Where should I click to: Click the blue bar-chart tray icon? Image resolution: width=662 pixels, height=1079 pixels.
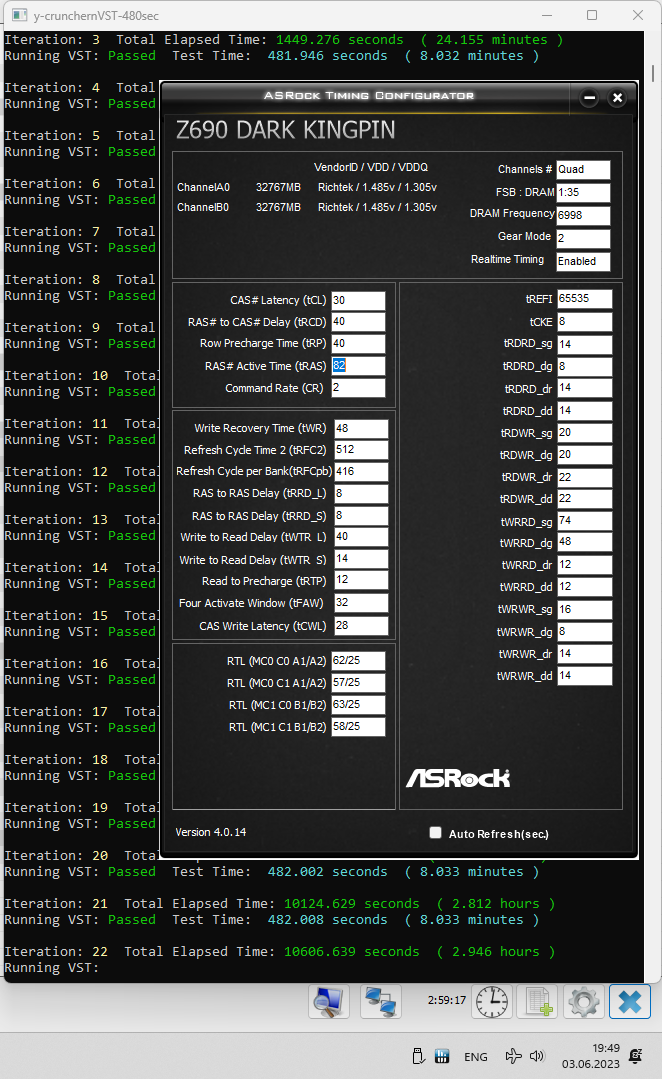442,1056
